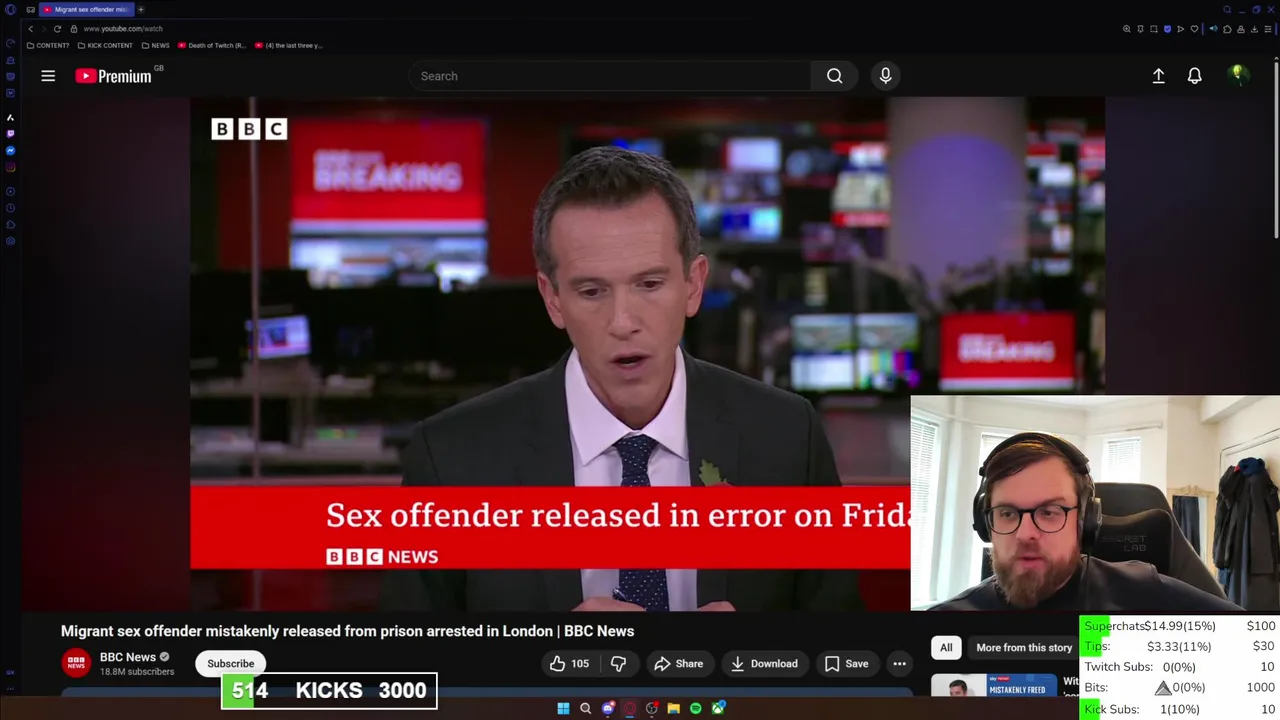Select the All filter chip

pyautogui.click(x=946, y=647)
